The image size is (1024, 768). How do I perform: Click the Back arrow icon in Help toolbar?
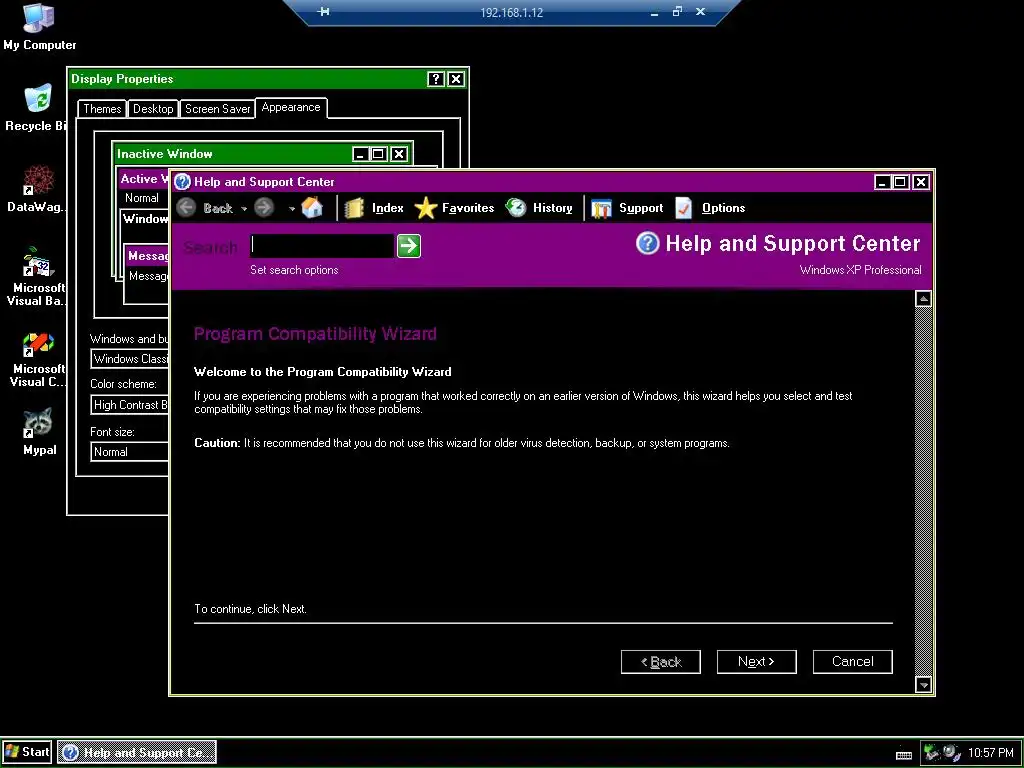pos(186,208)
